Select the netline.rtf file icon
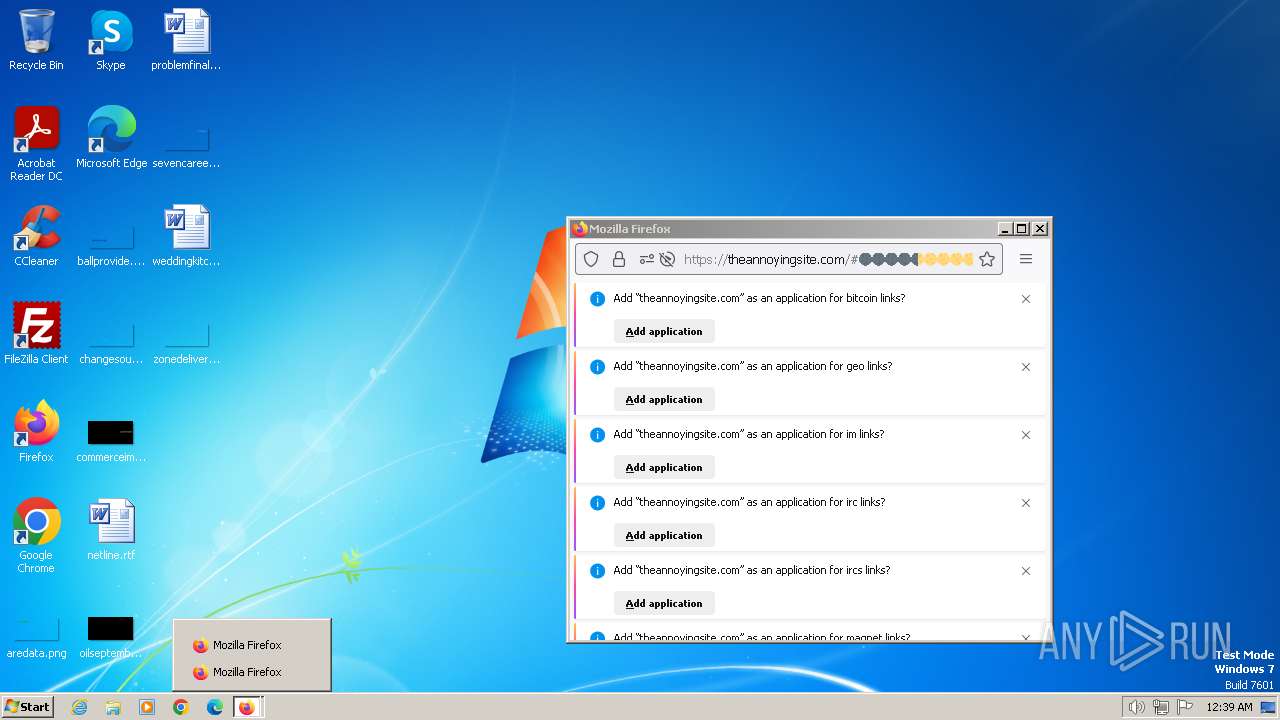1280x720 pixels. point(111,531)
